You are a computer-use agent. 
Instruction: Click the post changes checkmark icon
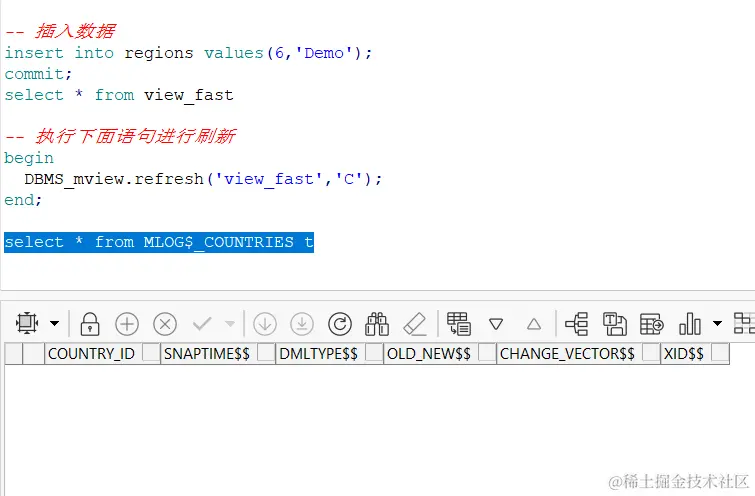(202, 324)
